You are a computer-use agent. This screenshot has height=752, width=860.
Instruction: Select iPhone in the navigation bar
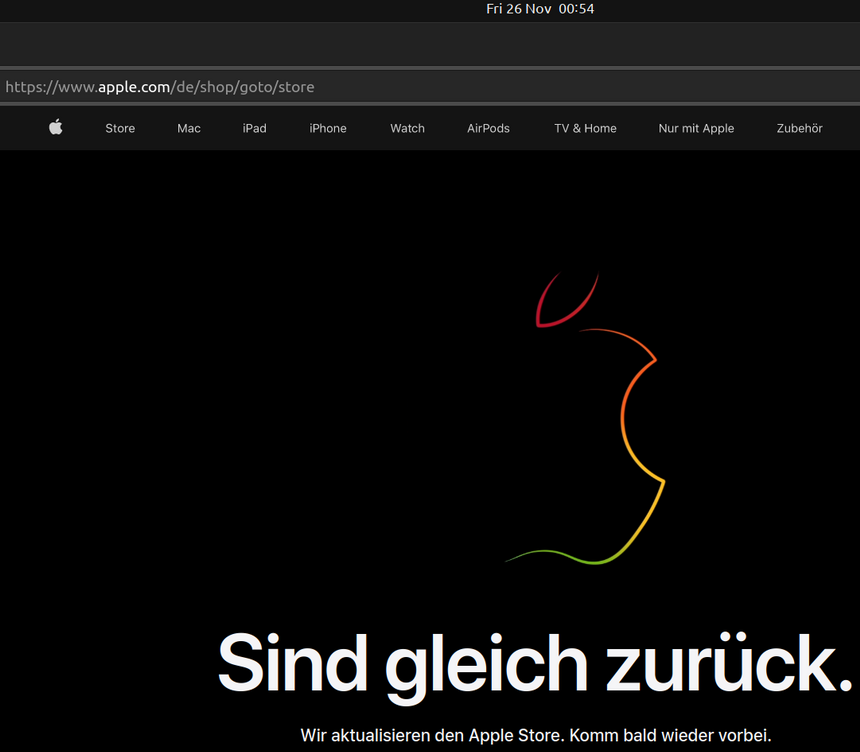pos(328,128)
